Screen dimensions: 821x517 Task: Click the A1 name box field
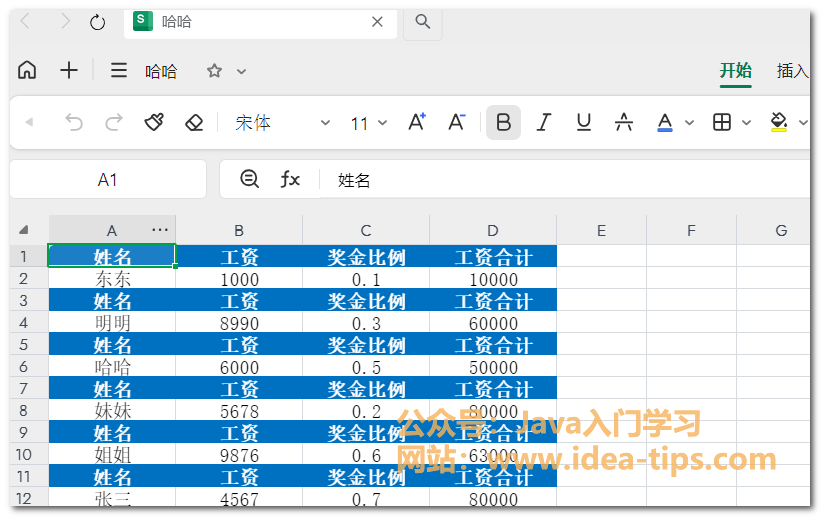(x=108, y=180)
